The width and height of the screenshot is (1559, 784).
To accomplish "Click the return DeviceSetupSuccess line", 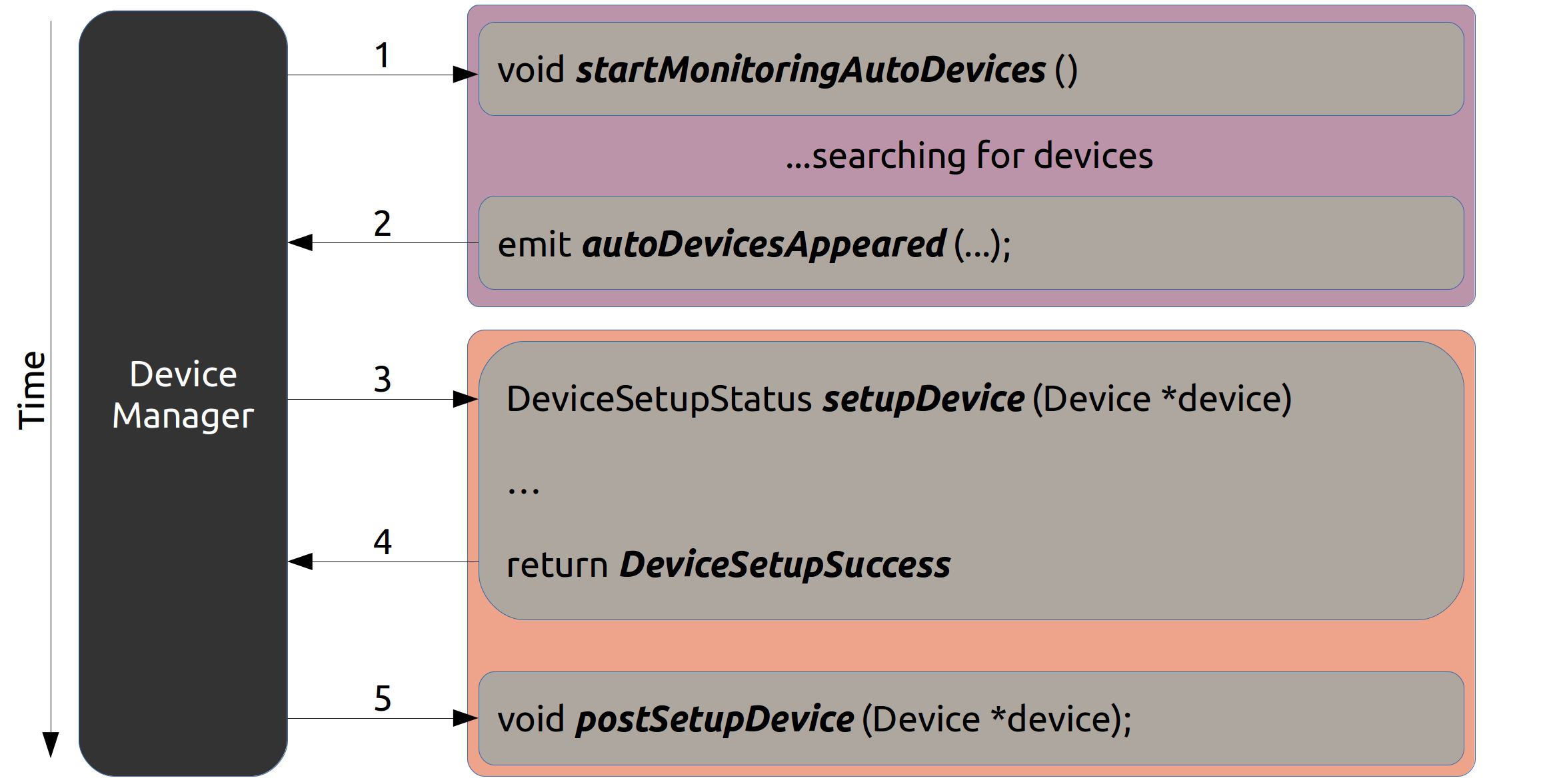I will pos(729,565).
